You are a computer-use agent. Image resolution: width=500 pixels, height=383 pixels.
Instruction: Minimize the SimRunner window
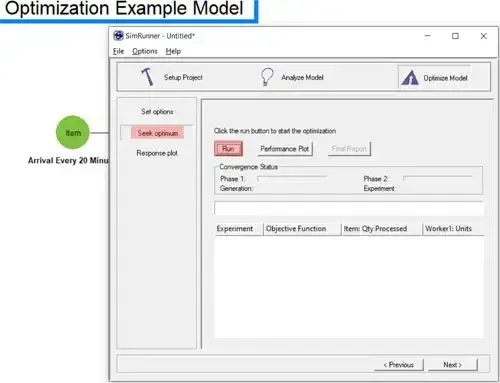click(428, 36)
